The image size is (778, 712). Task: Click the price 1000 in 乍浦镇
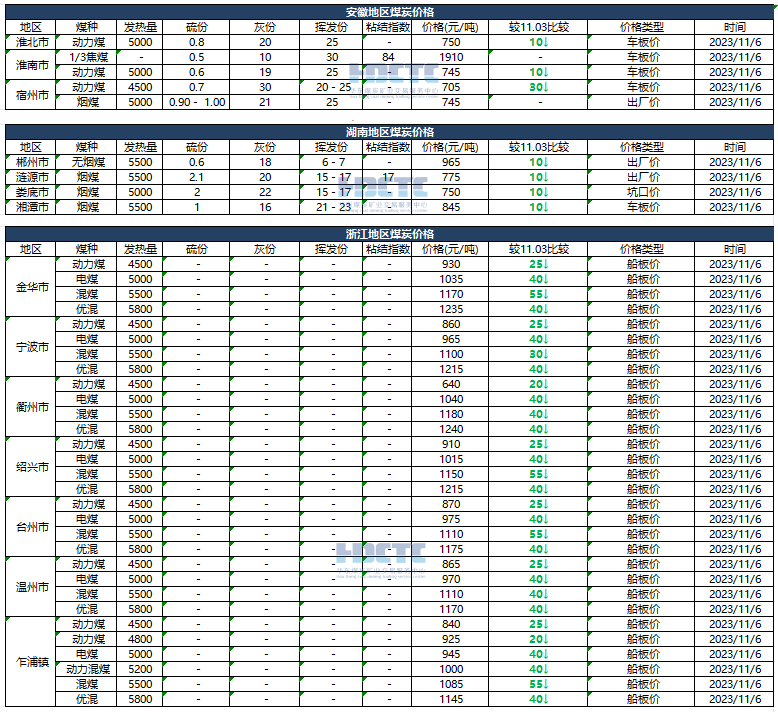click(451, 669)
